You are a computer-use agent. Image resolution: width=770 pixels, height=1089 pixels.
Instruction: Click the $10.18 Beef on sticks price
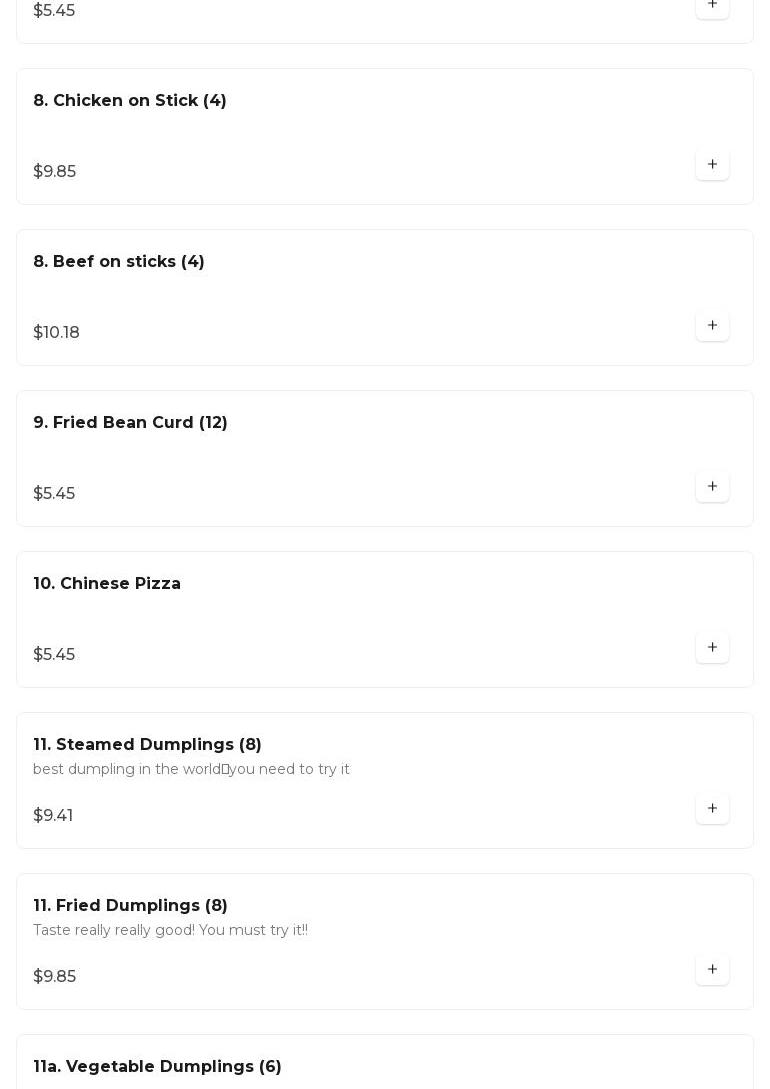click(x=56, y=333)
